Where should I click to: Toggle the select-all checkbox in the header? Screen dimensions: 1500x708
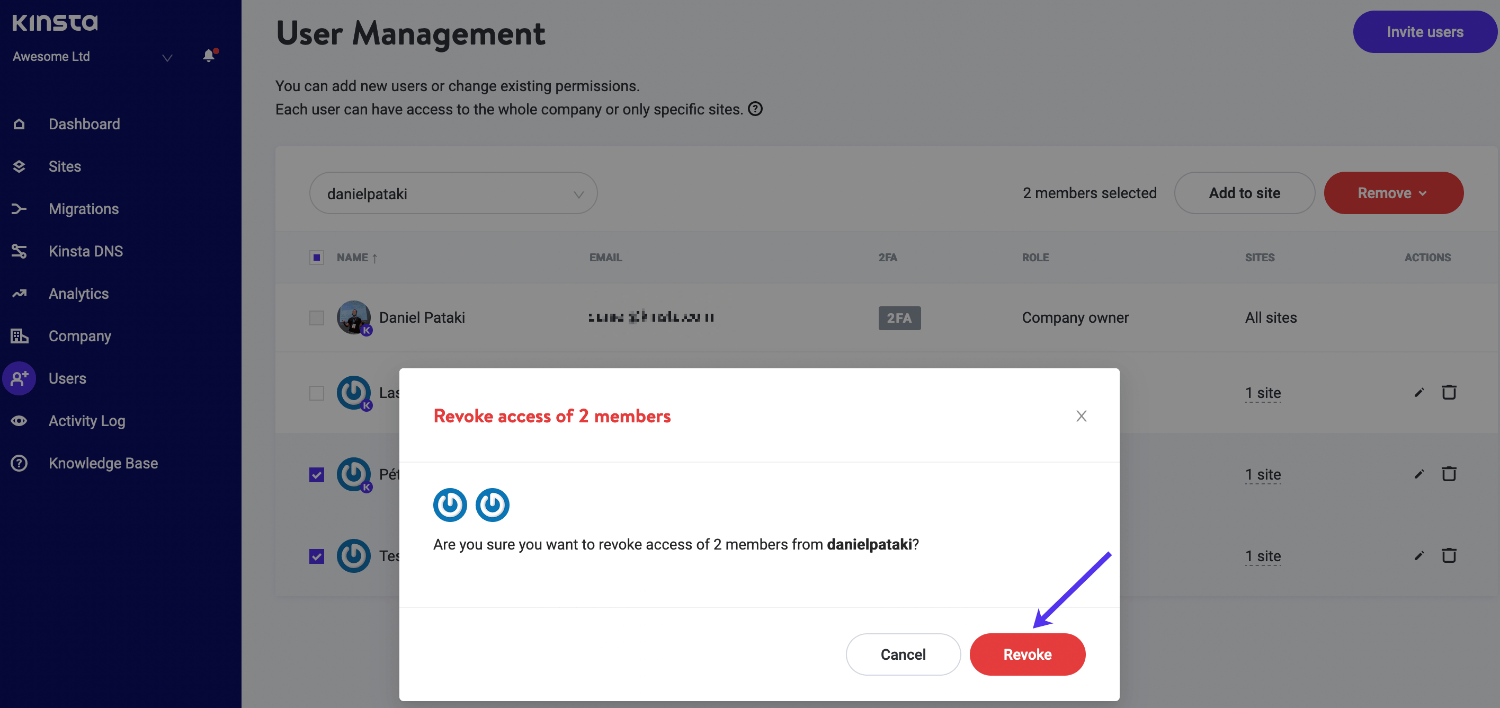pyautogui.click(x=317, y=258)
